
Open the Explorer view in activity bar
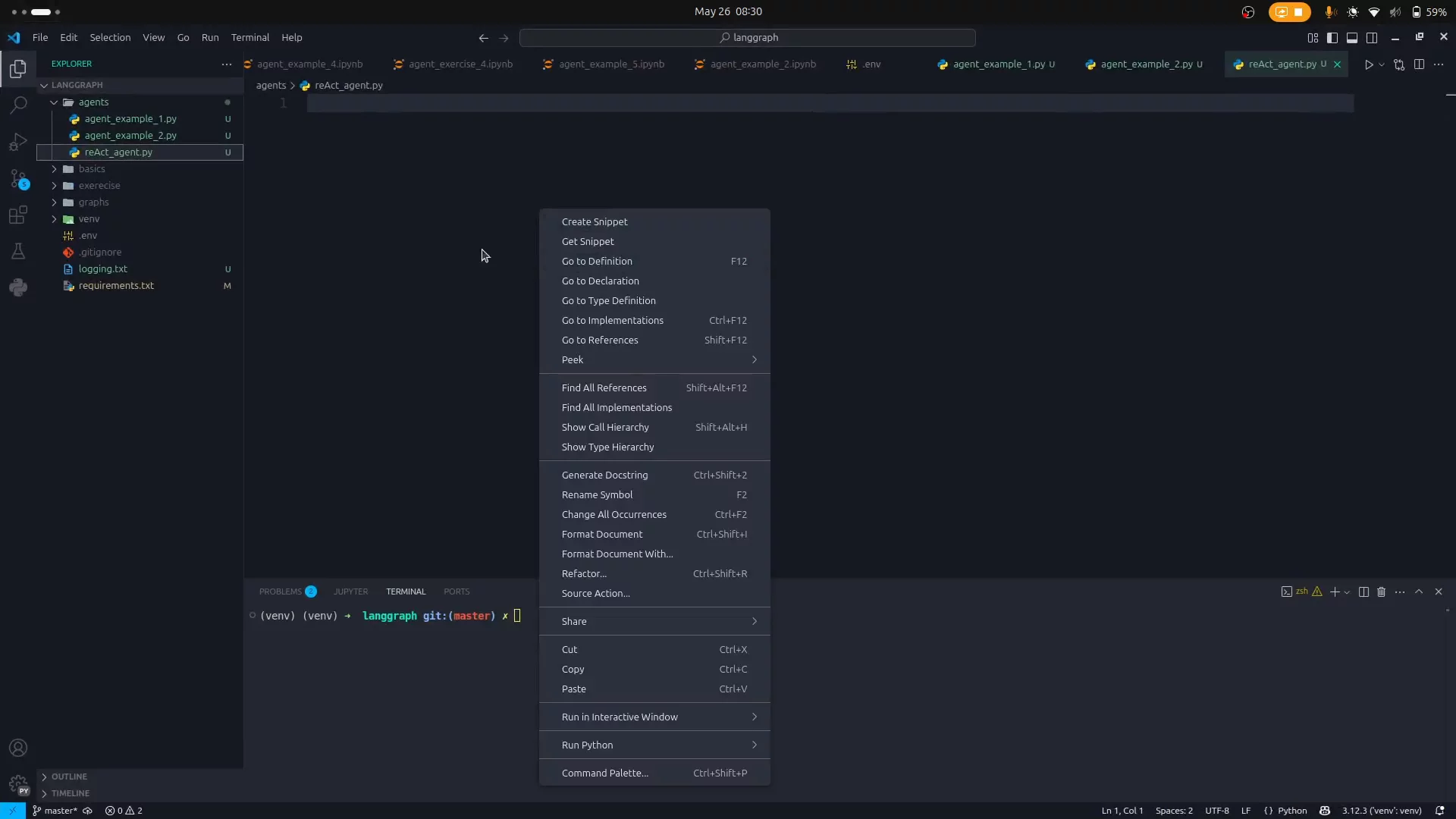tap(18, 69)
